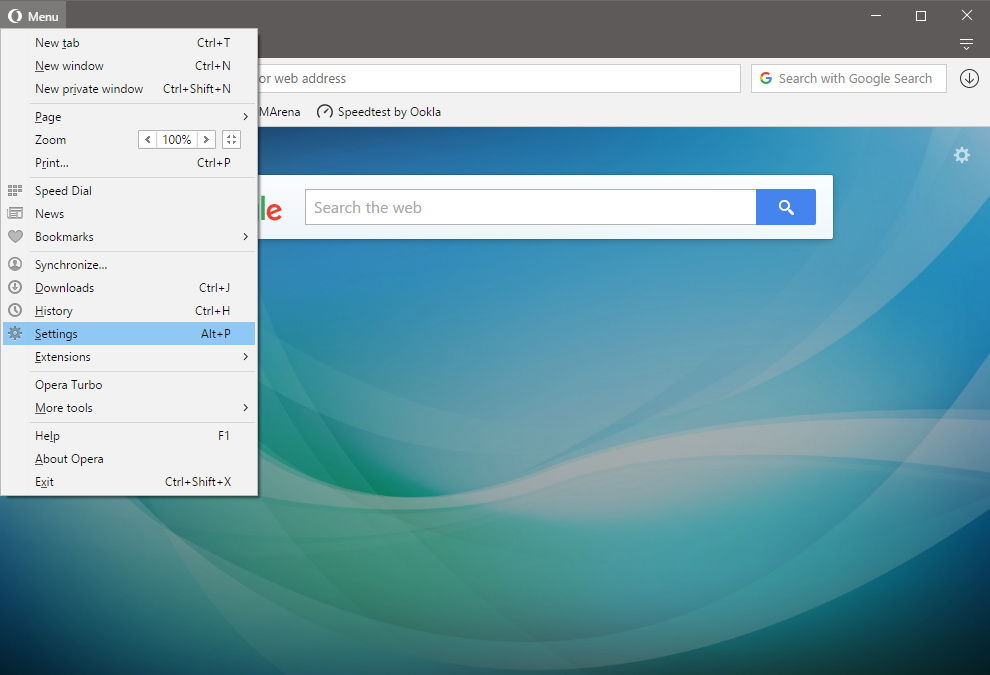The width and height of the screenshot is (990, 675).
Task: Click the Speed Dial grid icon
Action: point(15,190)
